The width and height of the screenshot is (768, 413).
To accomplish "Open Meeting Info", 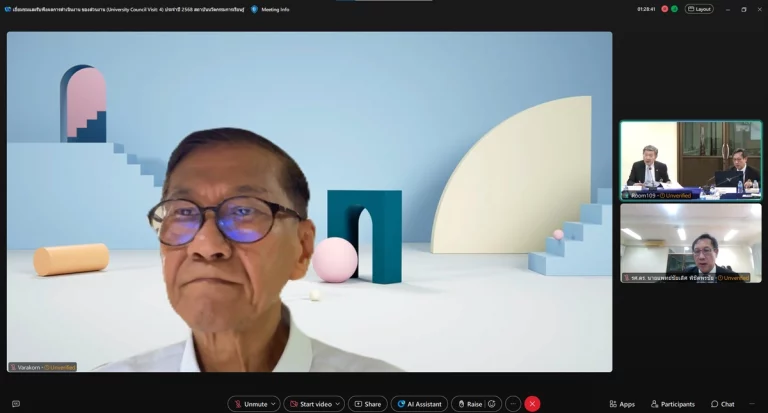I will click(269, 9).
